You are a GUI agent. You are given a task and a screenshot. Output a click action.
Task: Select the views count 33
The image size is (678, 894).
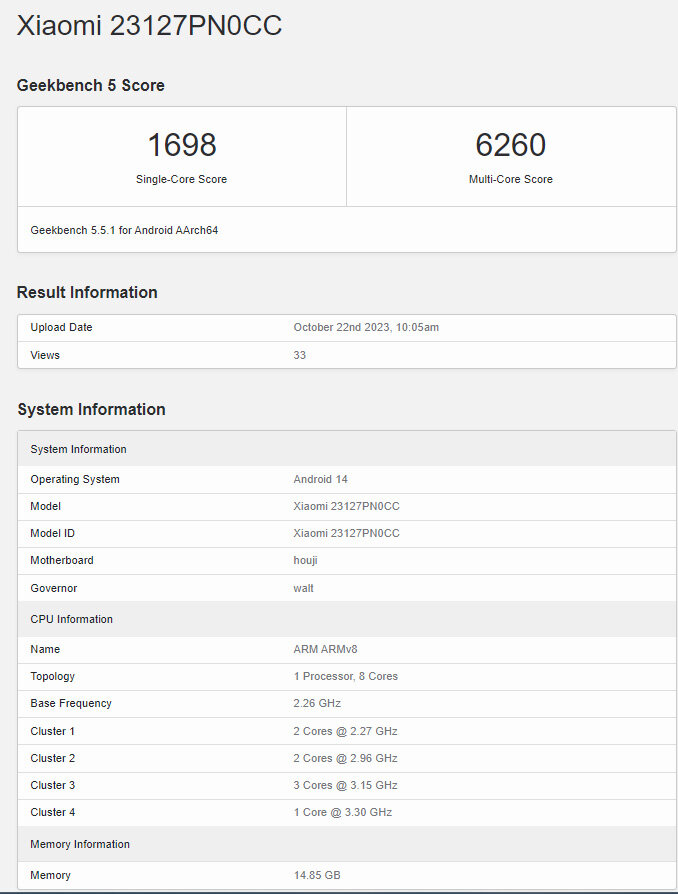pos(299,355)
